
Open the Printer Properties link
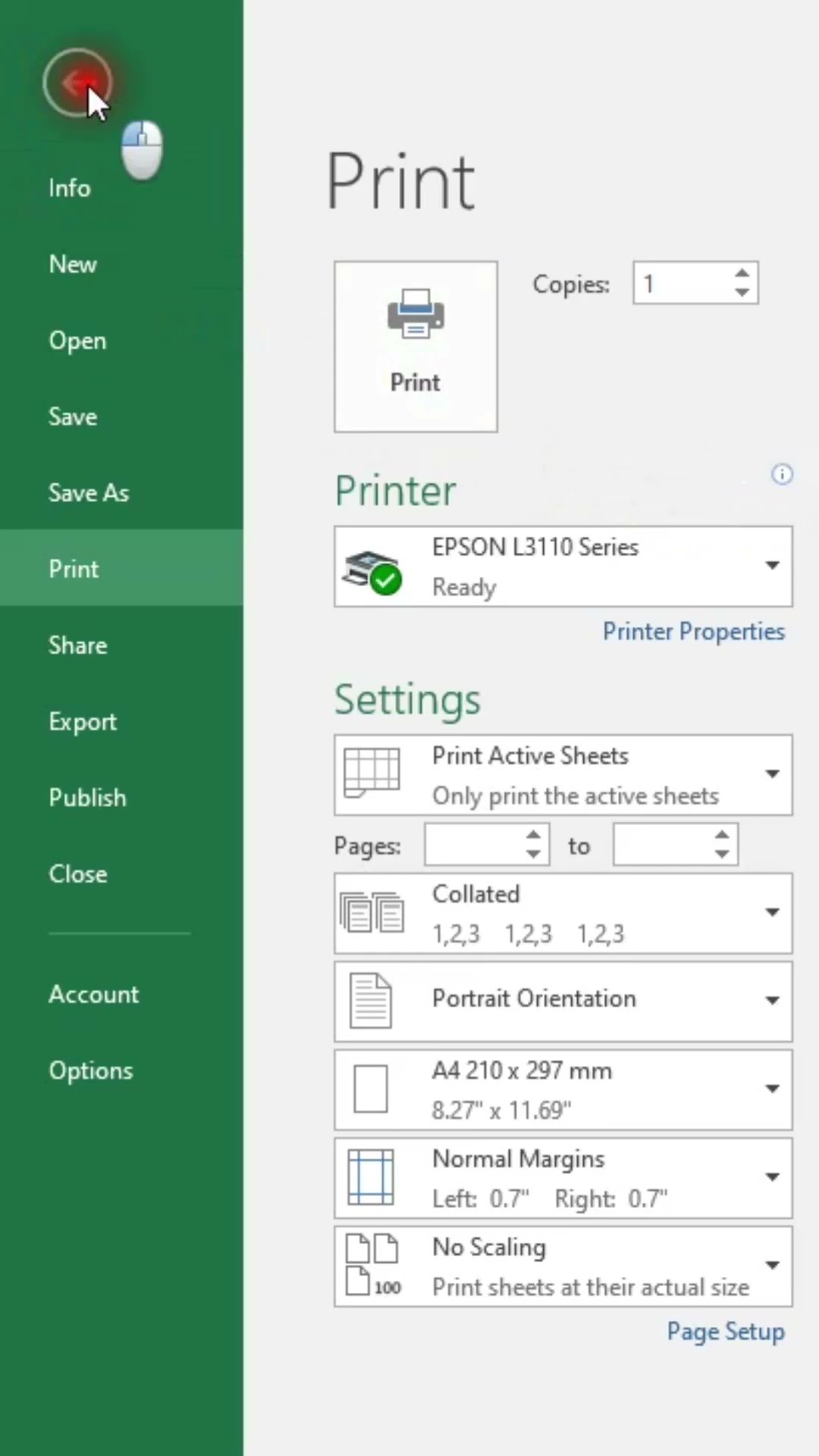coord(693,632)
